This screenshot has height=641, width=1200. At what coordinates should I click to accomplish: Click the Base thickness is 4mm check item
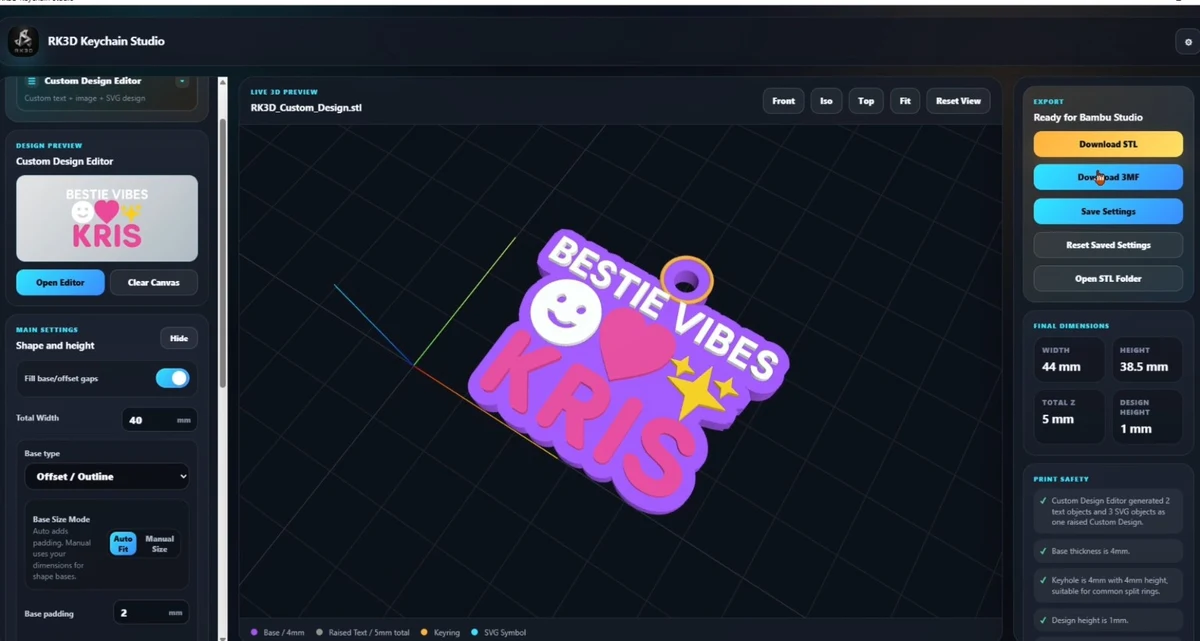point(1108,551)
